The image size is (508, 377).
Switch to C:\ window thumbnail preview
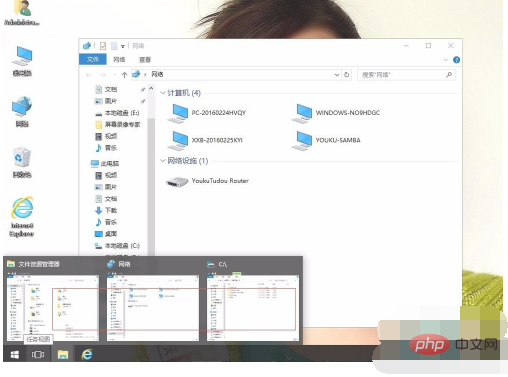(x=253, y=308)
